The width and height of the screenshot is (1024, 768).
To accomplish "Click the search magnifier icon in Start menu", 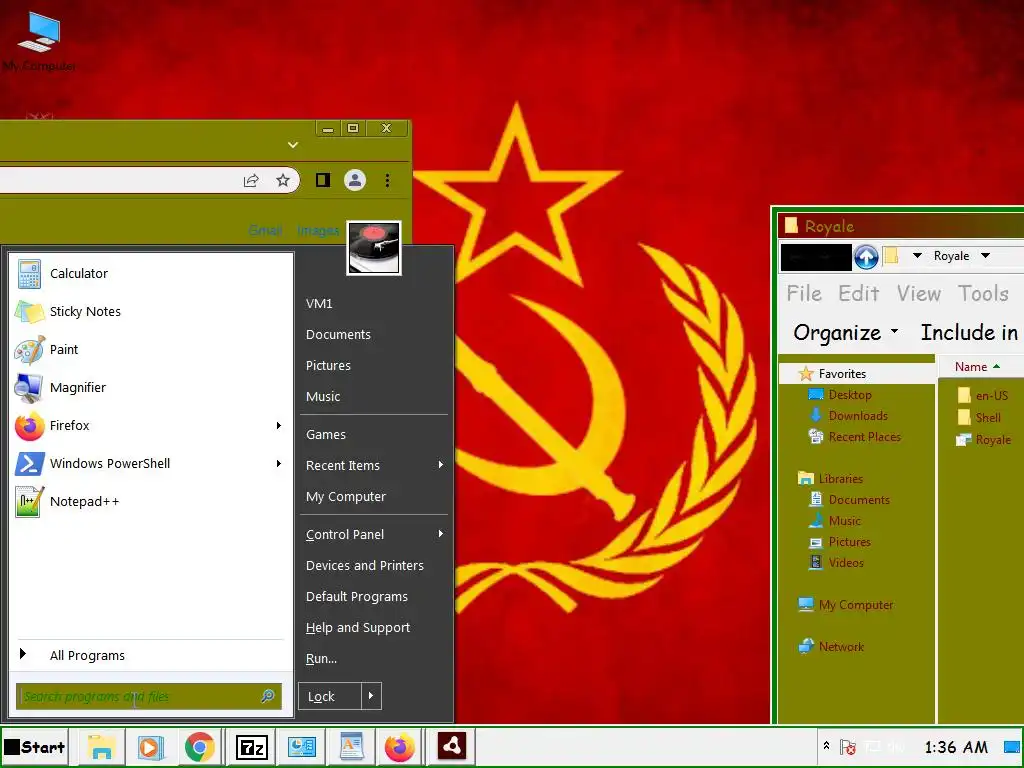I will (268, 696).
